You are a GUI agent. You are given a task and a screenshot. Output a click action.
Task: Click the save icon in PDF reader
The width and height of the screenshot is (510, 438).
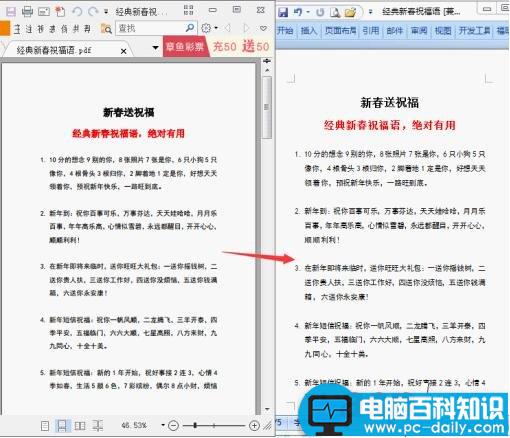11,12
